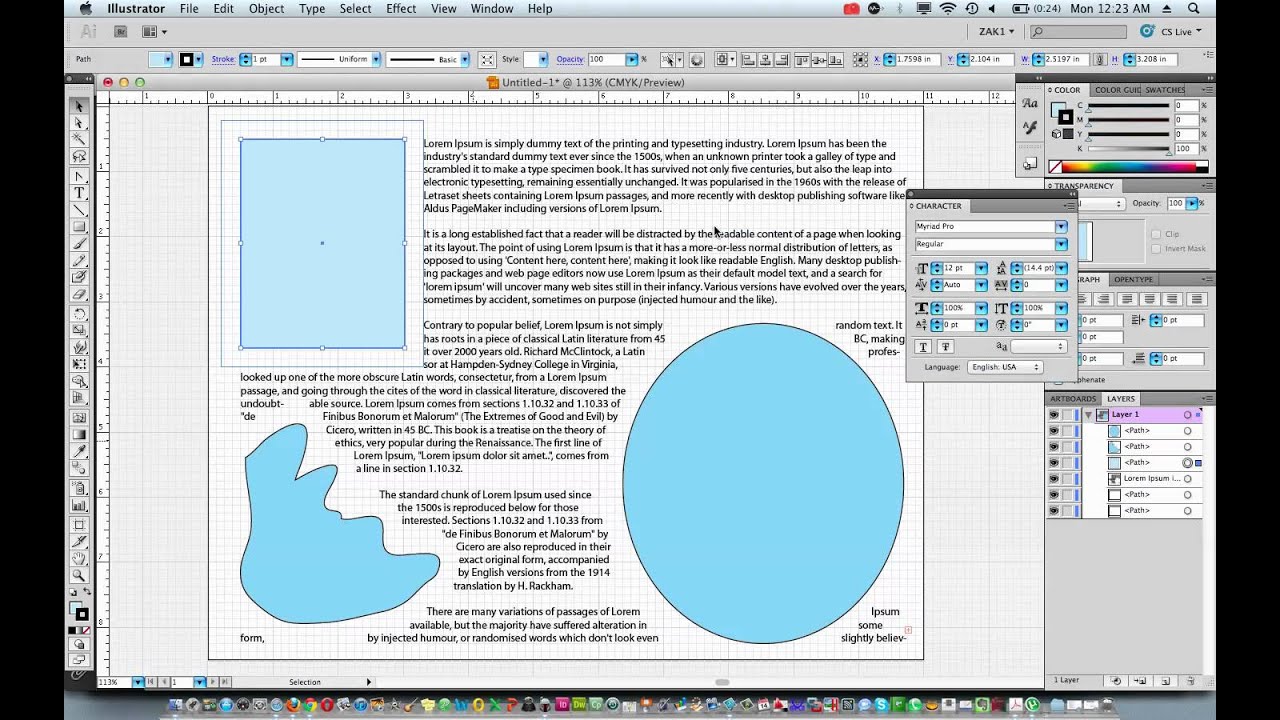Switch to the Artboards tab
This screenshot has height=720, width=1280.
[x=1073, y=399]
